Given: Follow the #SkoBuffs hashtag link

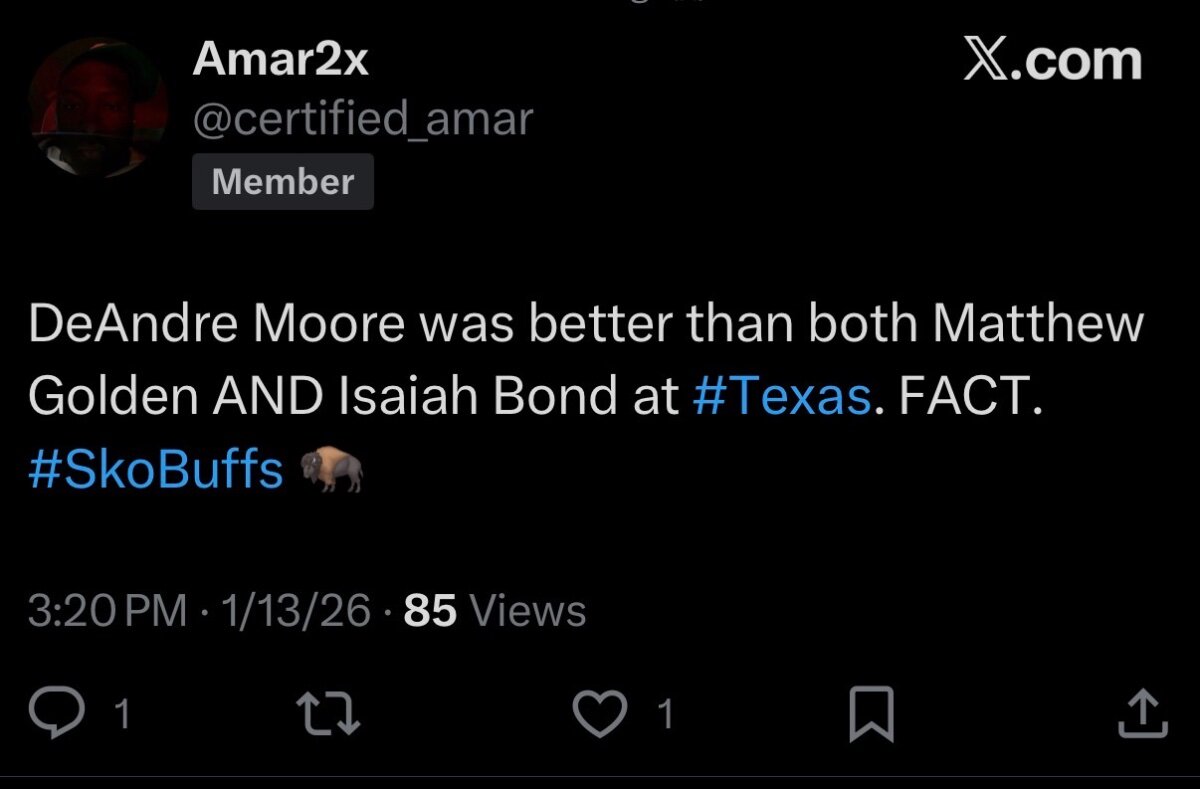Looking at the screenshot, I should point(156,469).
